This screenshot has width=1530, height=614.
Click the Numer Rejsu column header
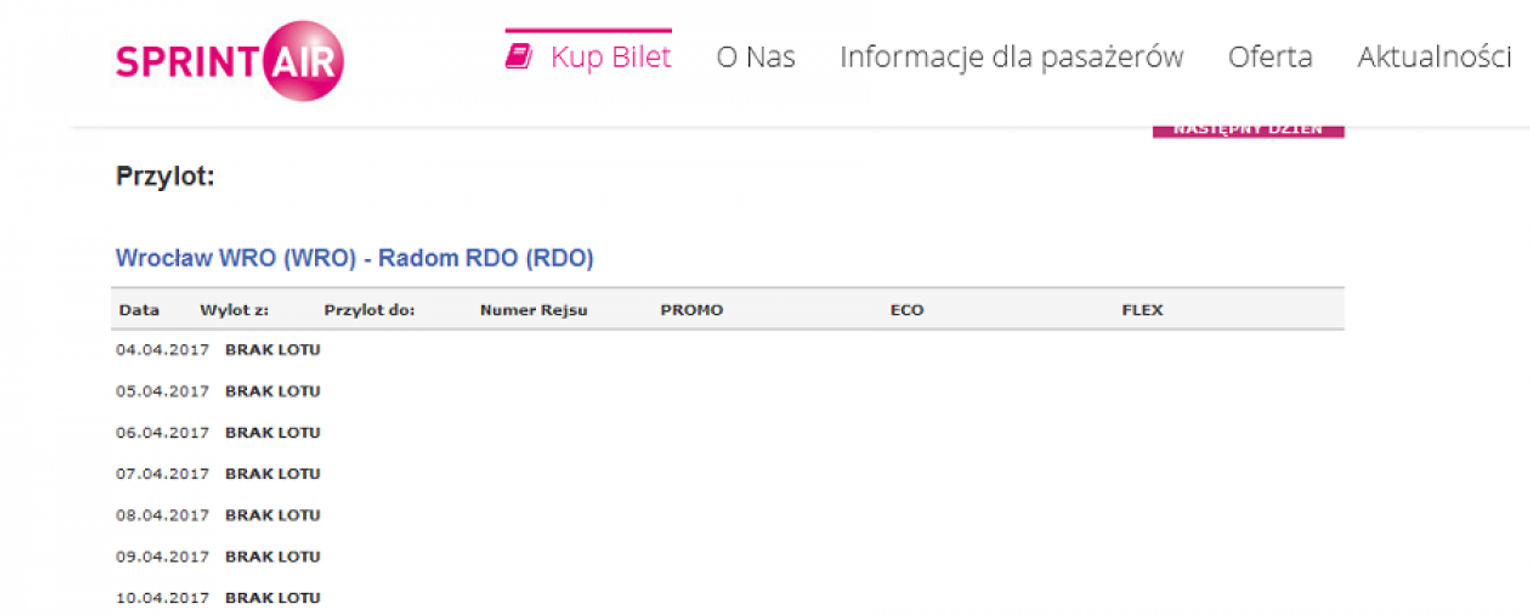click(x=533, y=310)
